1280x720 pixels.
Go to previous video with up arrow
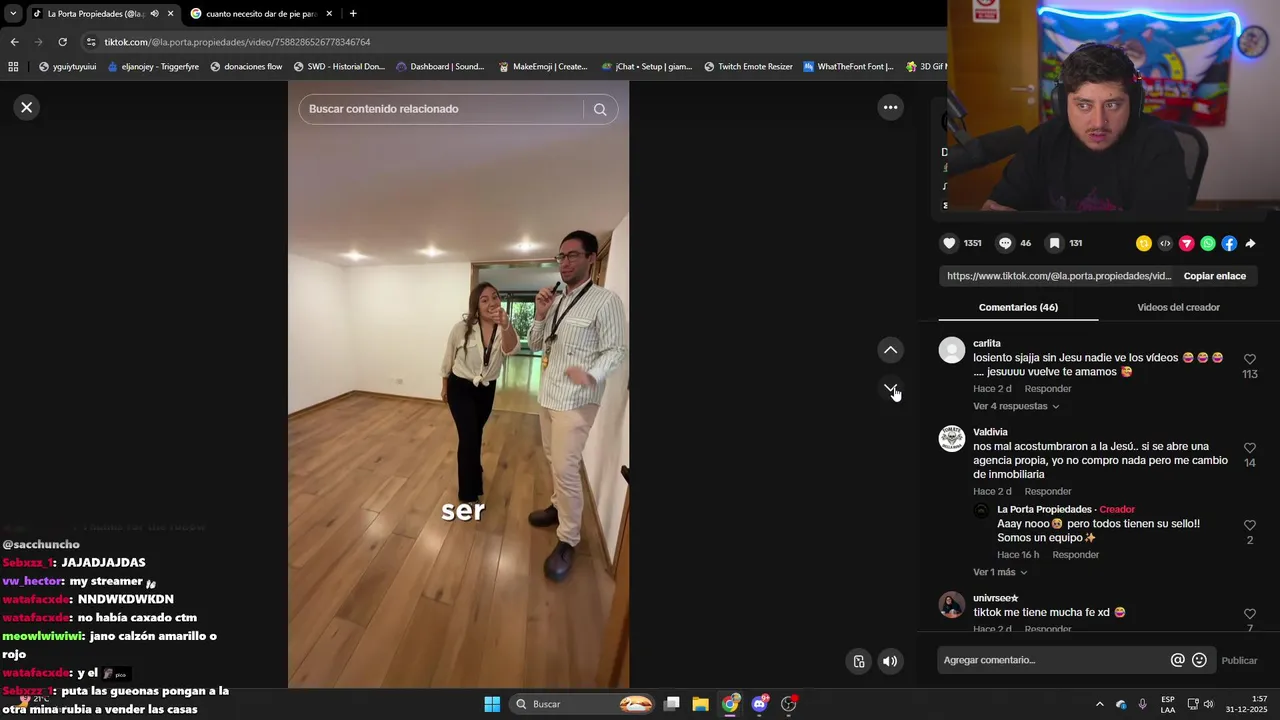pos(890,350)
